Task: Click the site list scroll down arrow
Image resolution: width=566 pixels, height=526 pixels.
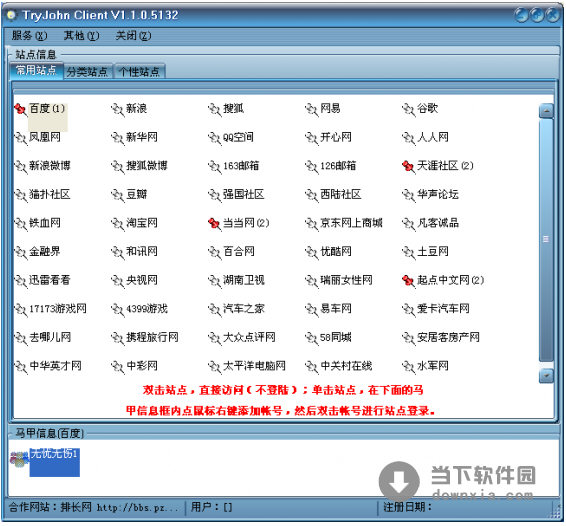Action: (x=546, y=376)
